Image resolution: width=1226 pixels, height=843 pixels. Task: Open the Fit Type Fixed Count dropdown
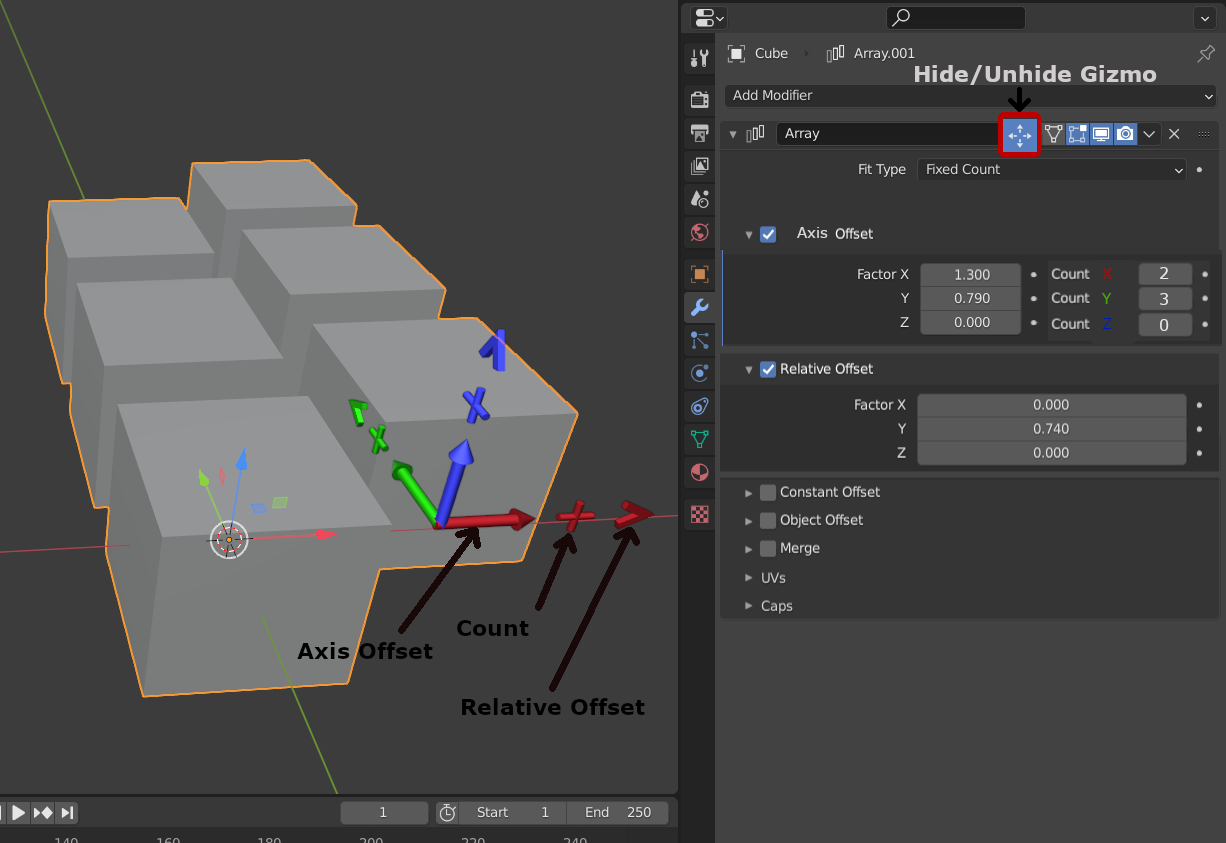point(1052,170)
